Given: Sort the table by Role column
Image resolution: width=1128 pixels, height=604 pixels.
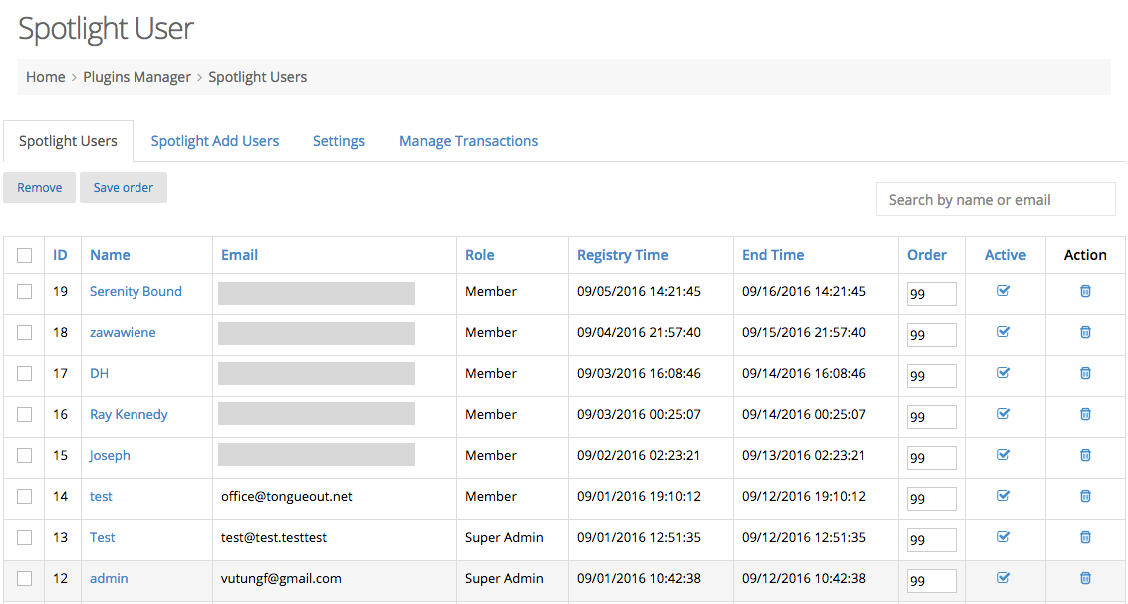Looking at the screenshot, I should pos(480,255).
